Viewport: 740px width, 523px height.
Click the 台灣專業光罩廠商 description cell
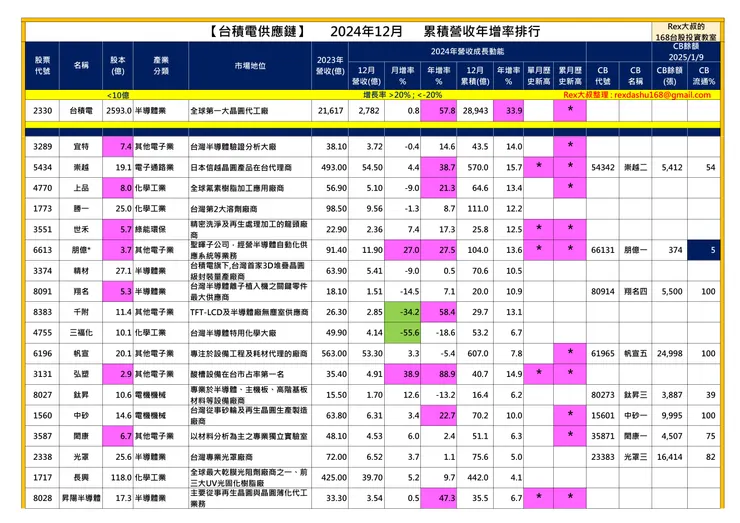click(250, 457)
